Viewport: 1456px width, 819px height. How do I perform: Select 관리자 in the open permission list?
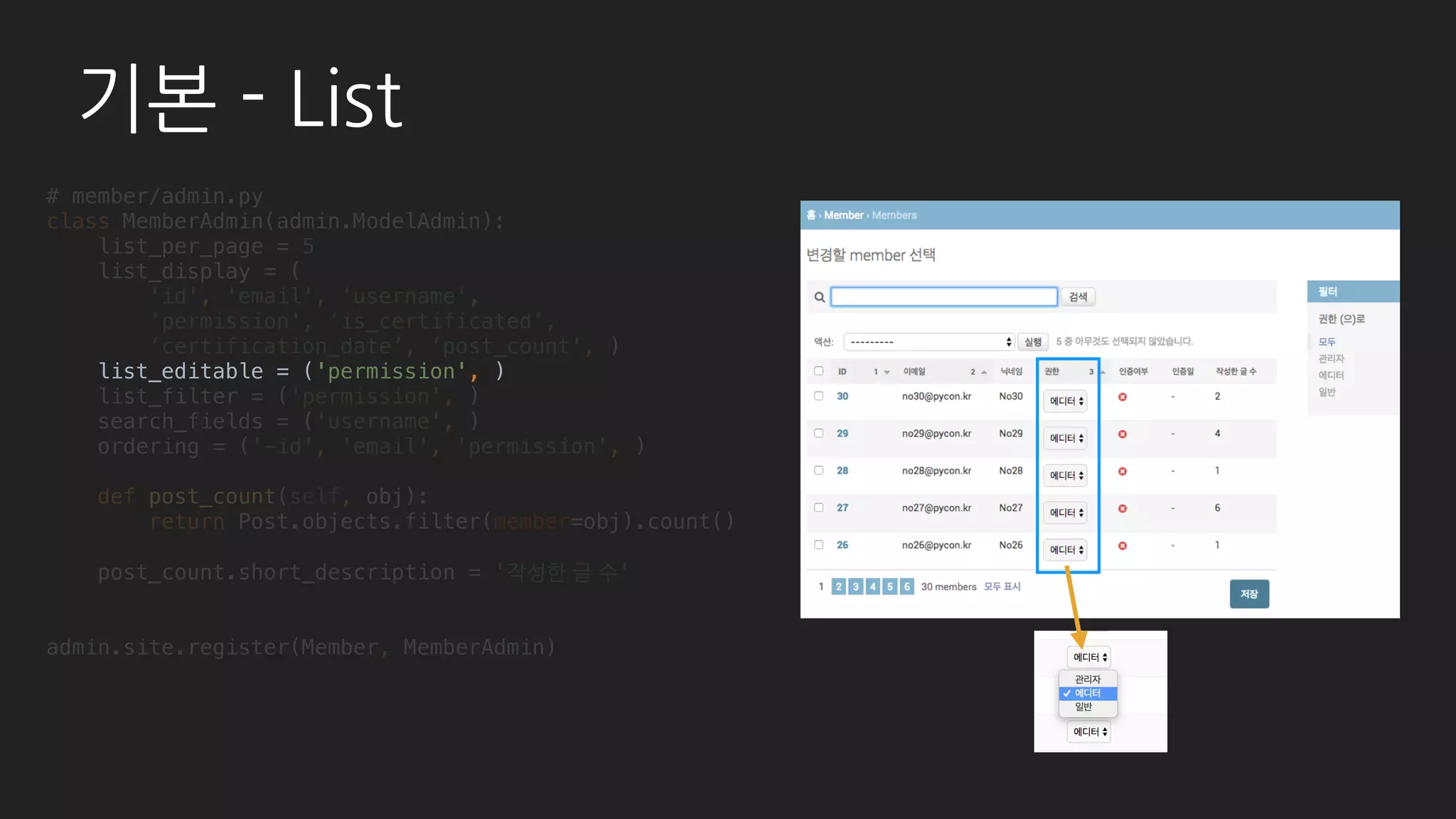click(x=1088, y=679)
